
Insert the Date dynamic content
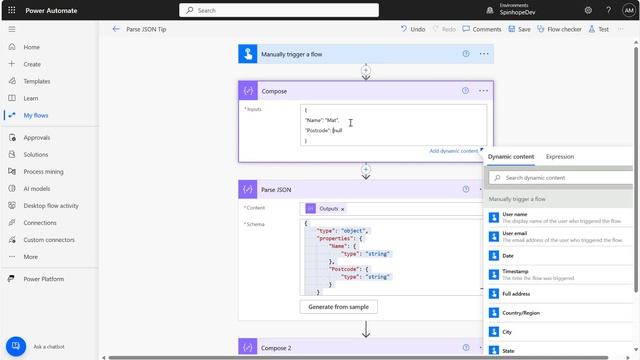pyautogui.click(x=559, y=256)
